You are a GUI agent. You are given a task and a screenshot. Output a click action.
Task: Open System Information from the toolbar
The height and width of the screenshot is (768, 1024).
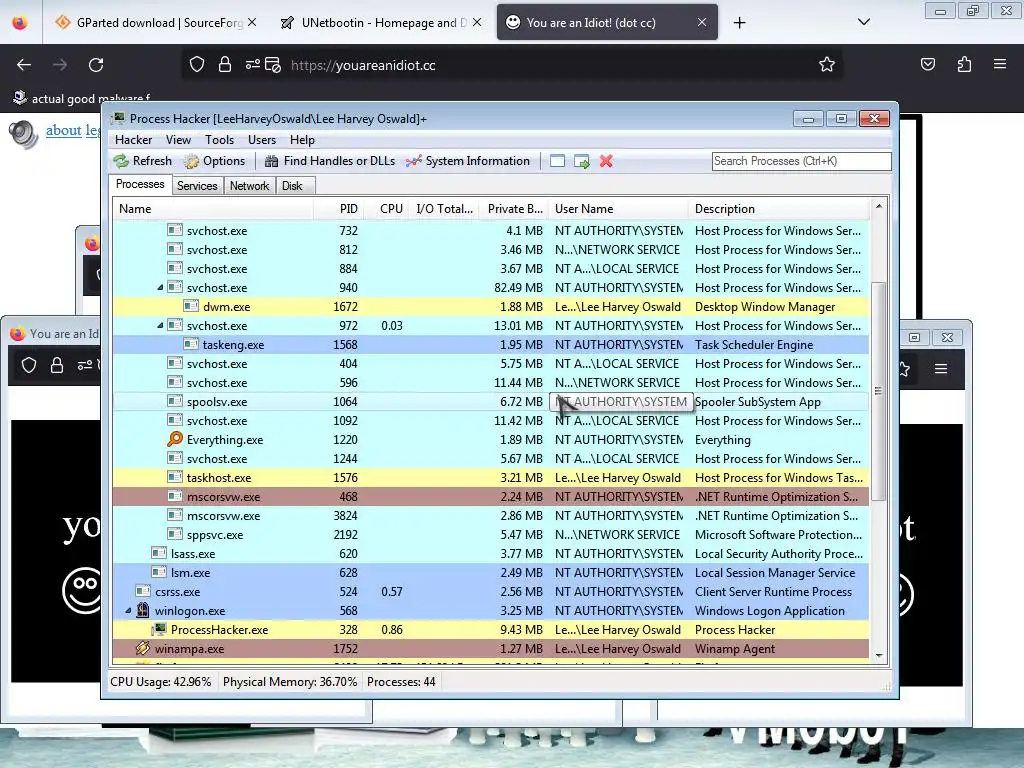468,161
